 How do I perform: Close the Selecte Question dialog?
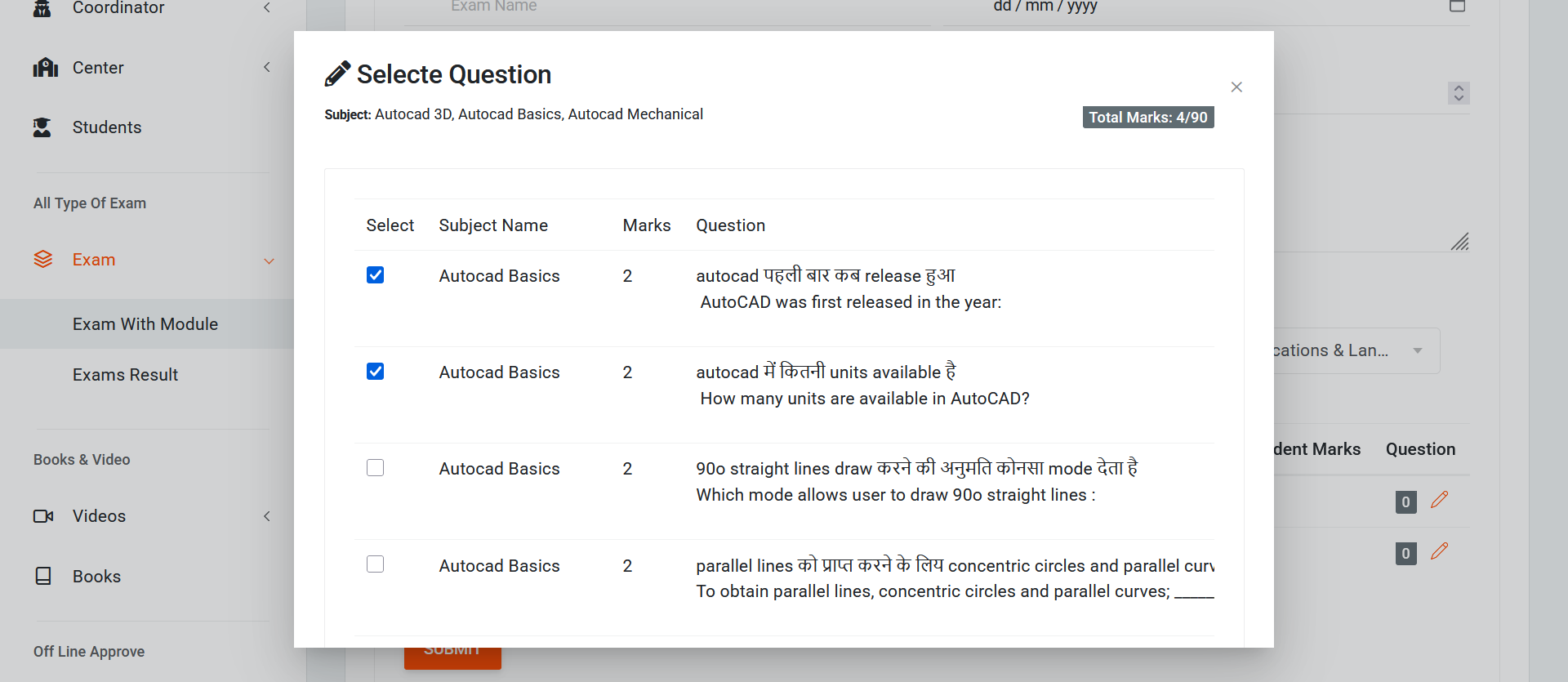tap(1236, 87)
